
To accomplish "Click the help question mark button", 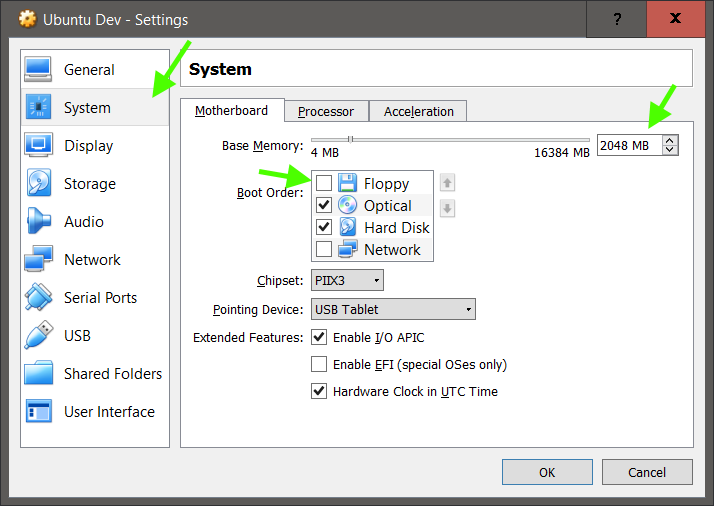I will click(x=617, y=19).
